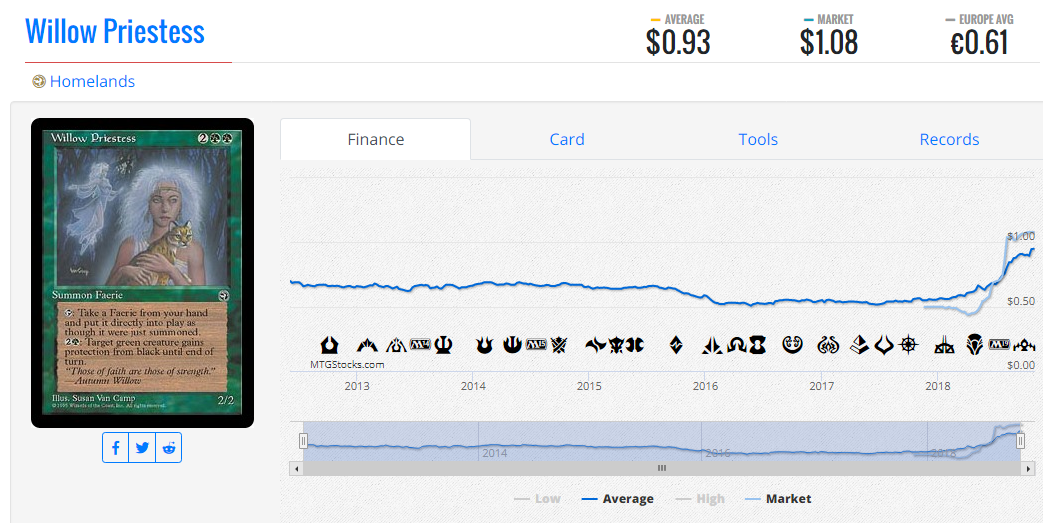
Task: Click the $0.50 y-axis label
Action: (1020, 301)
